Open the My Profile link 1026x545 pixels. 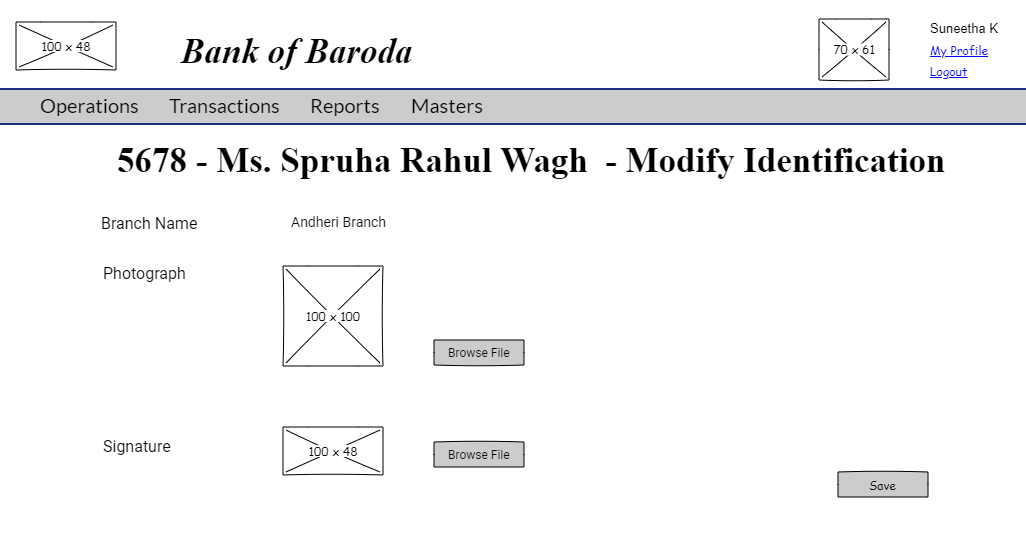(x=958, y=51)
